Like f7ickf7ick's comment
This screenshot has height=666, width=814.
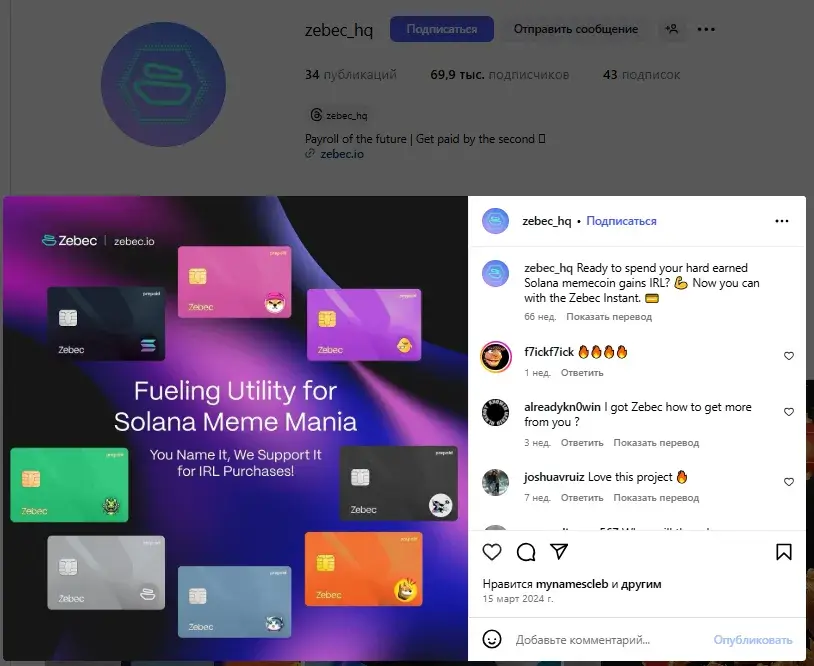789,356
